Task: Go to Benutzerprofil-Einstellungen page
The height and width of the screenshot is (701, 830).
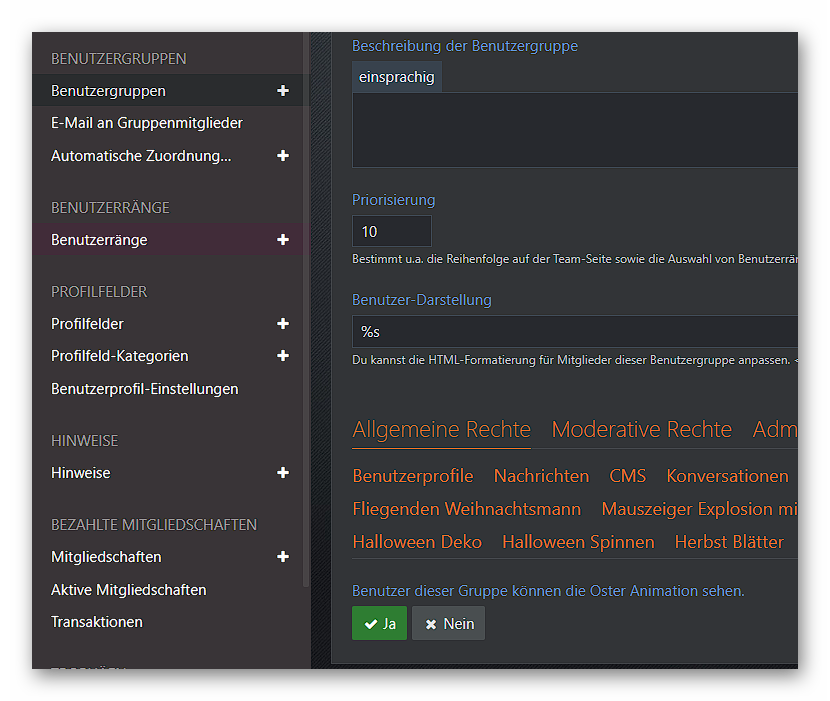Action: [145, 389]
